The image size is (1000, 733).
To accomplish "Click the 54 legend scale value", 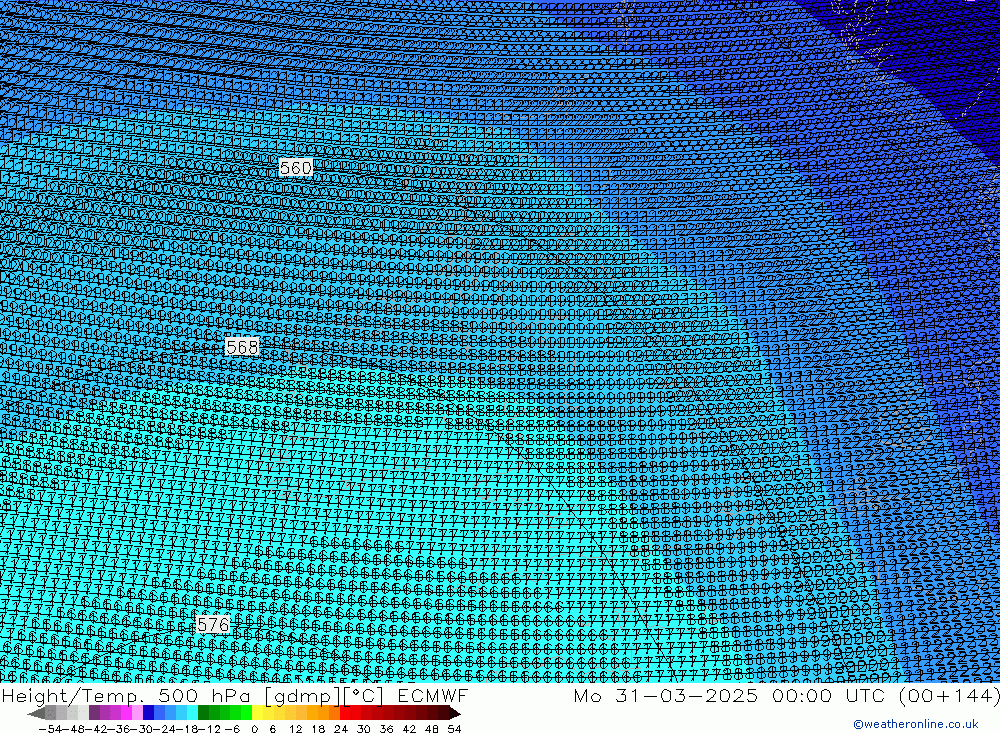I will 454,728.
